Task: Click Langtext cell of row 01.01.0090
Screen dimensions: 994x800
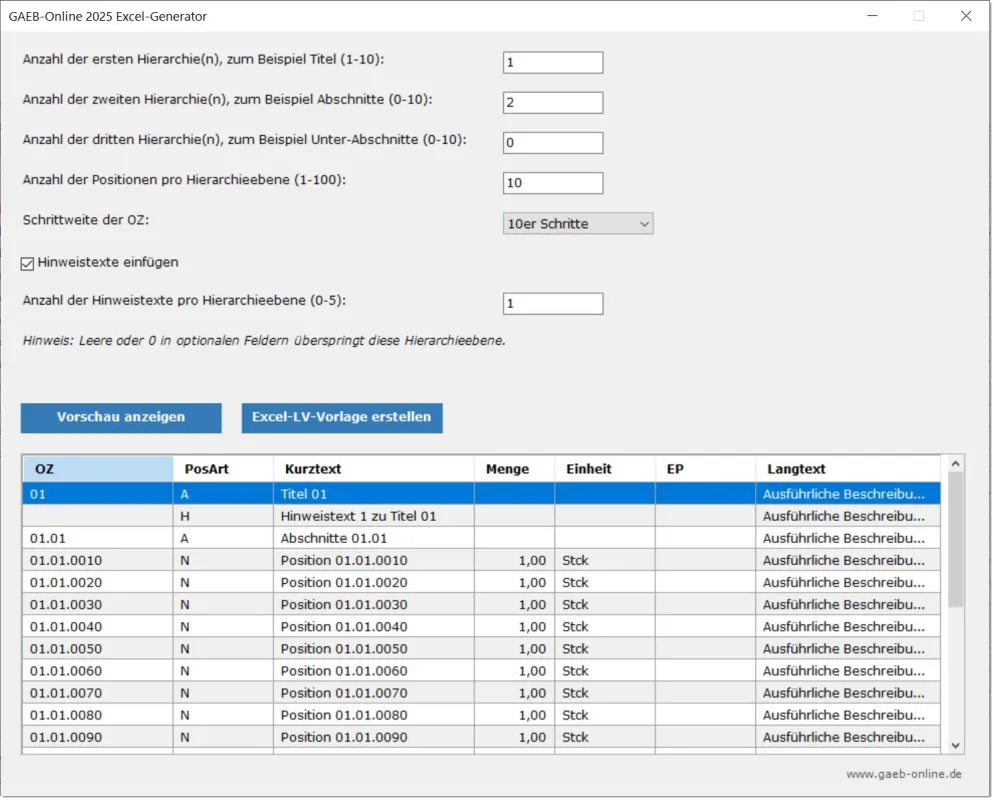Action: click(848, 737)
